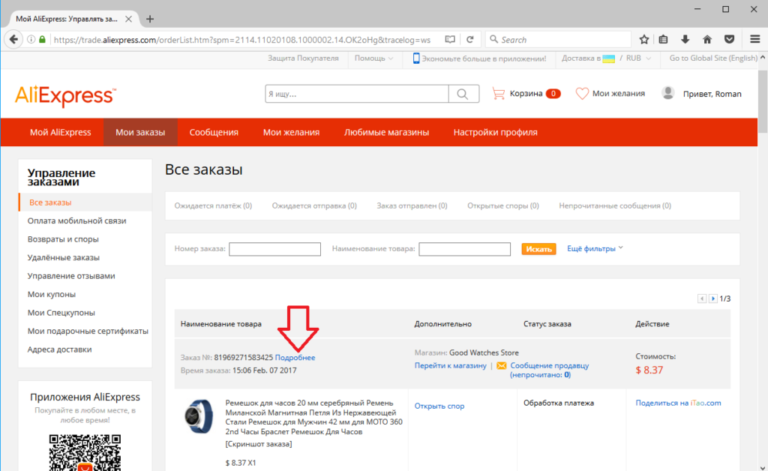768x471 pixels.
Task: Open the bookmarks library icon
Action: (663, 40)
